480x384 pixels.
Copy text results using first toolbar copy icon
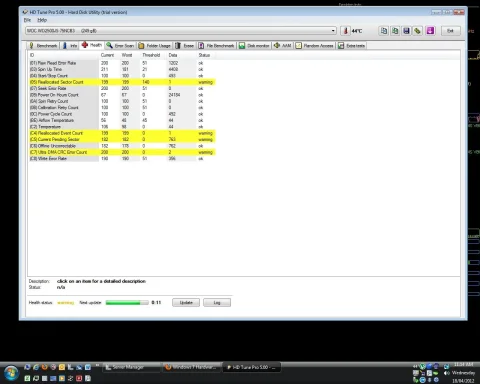coord(384,31)
